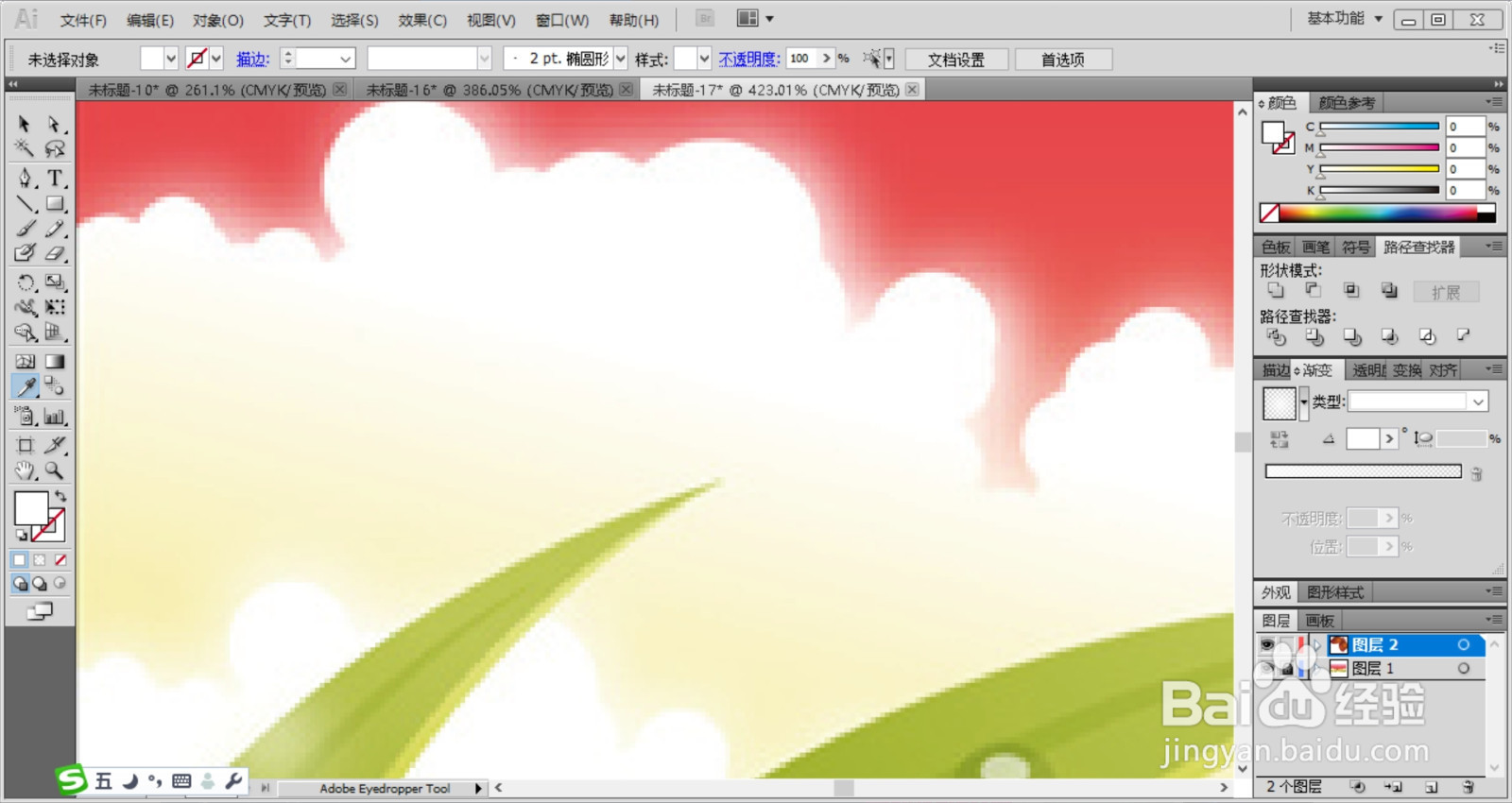The height and width of the screenshot is (803, 1512).
Task: Switch to Draw Behind mode
Action: pyautogui.click(x=40, y=584)
